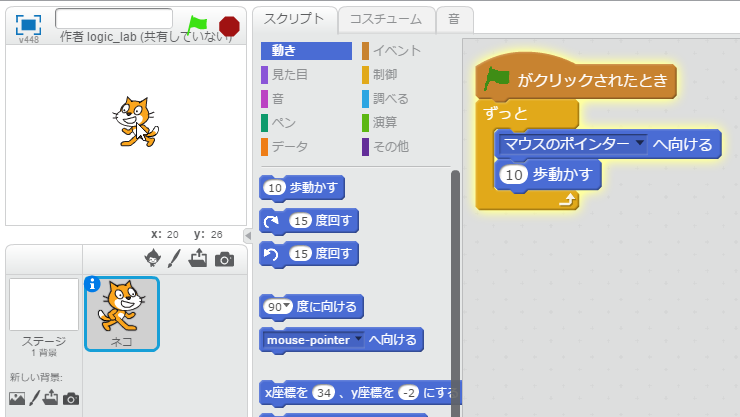Paint new sprite brush icon
The width and height of the screenshot is (740, 417).
[x=175, y=259]
